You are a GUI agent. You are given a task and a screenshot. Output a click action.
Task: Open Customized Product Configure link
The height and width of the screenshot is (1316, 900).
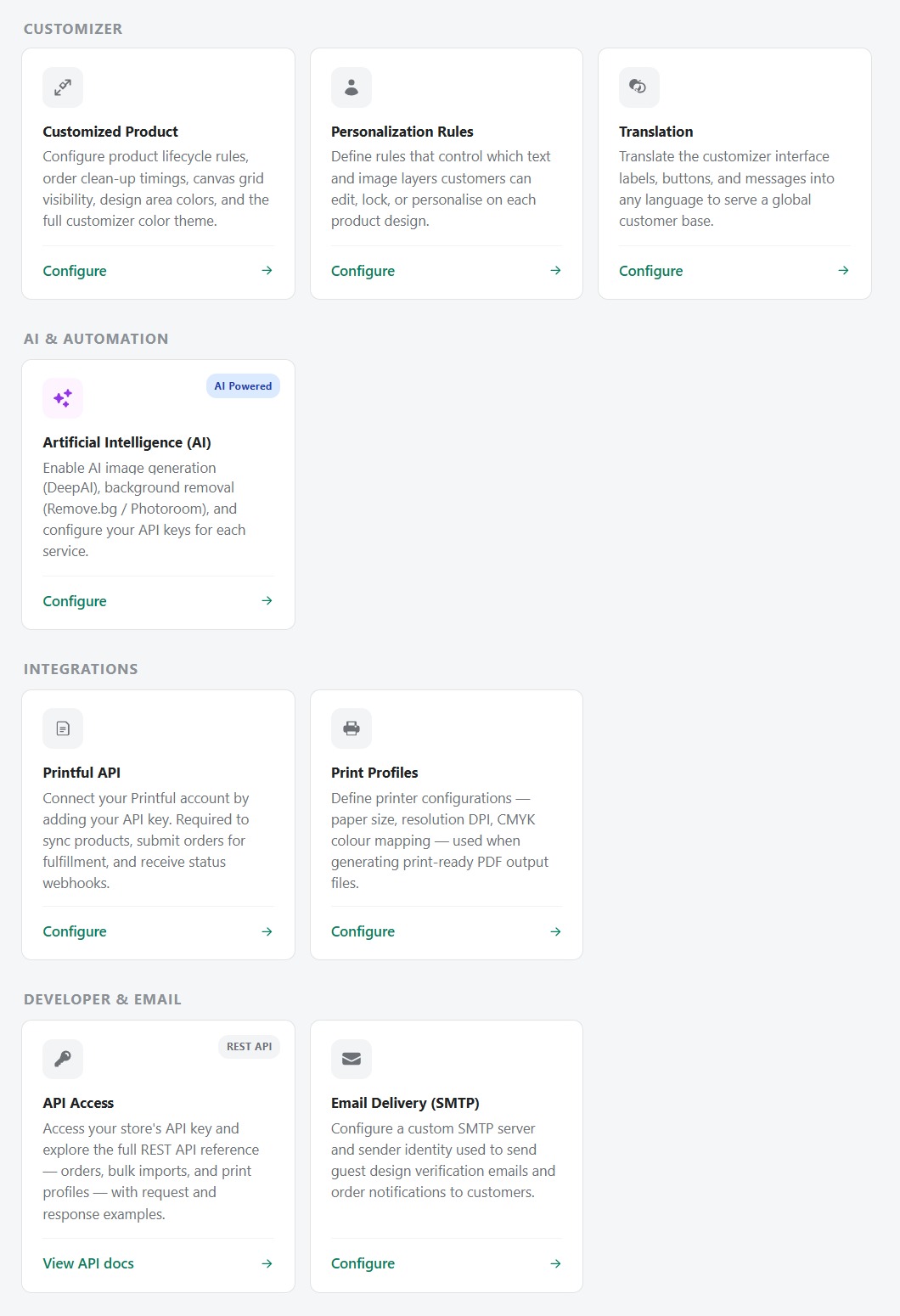coord(74,271)
